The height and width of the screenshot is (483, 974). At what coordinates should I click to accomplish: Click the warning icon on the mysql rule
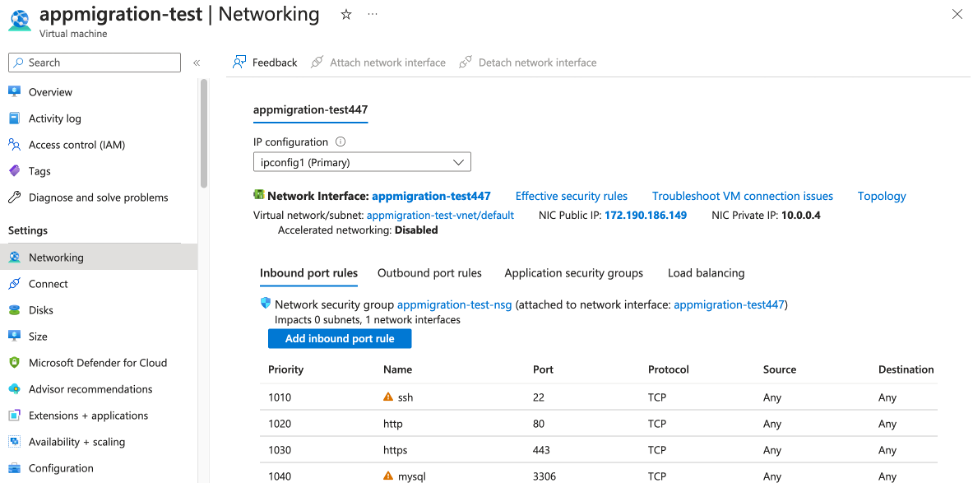(388, 476)
